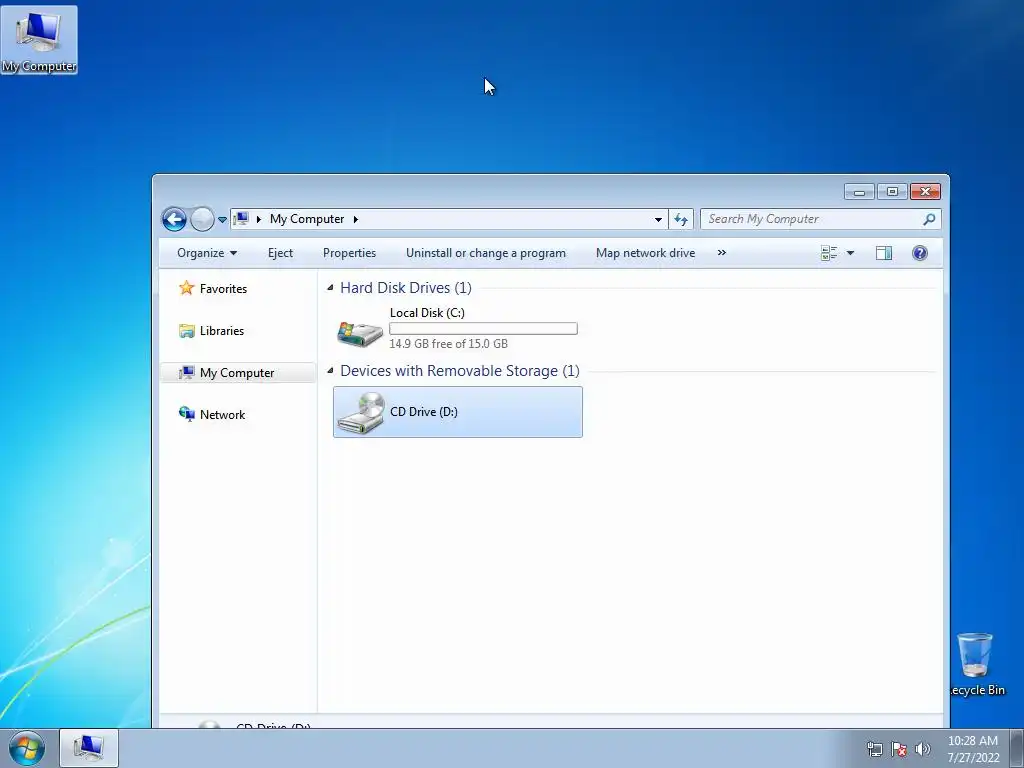
Task: Click the Forward navigation arrow button
Action: 202,219
